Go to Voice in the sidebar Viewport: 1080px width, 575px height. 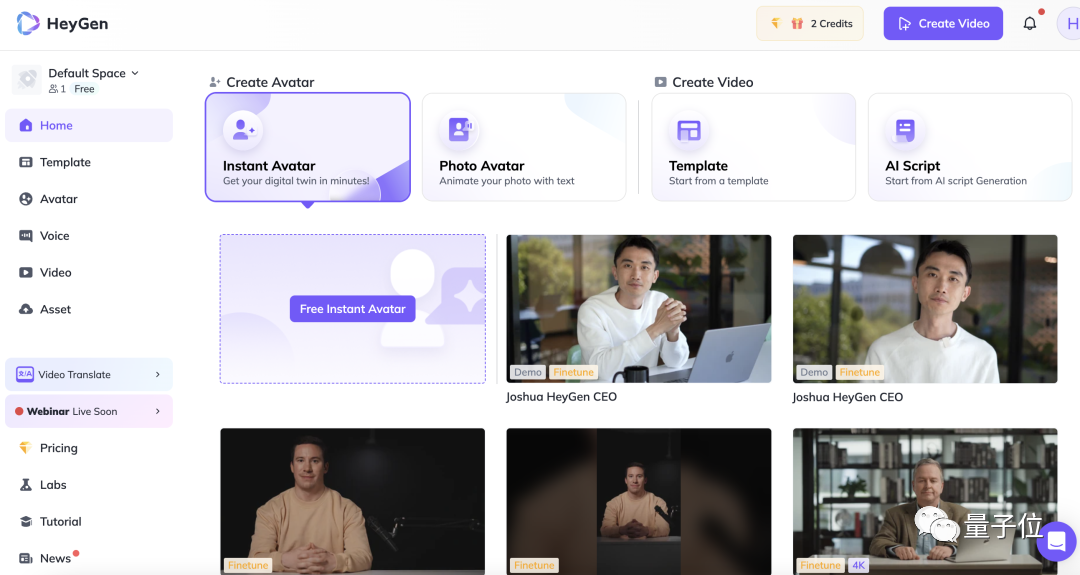54,236
